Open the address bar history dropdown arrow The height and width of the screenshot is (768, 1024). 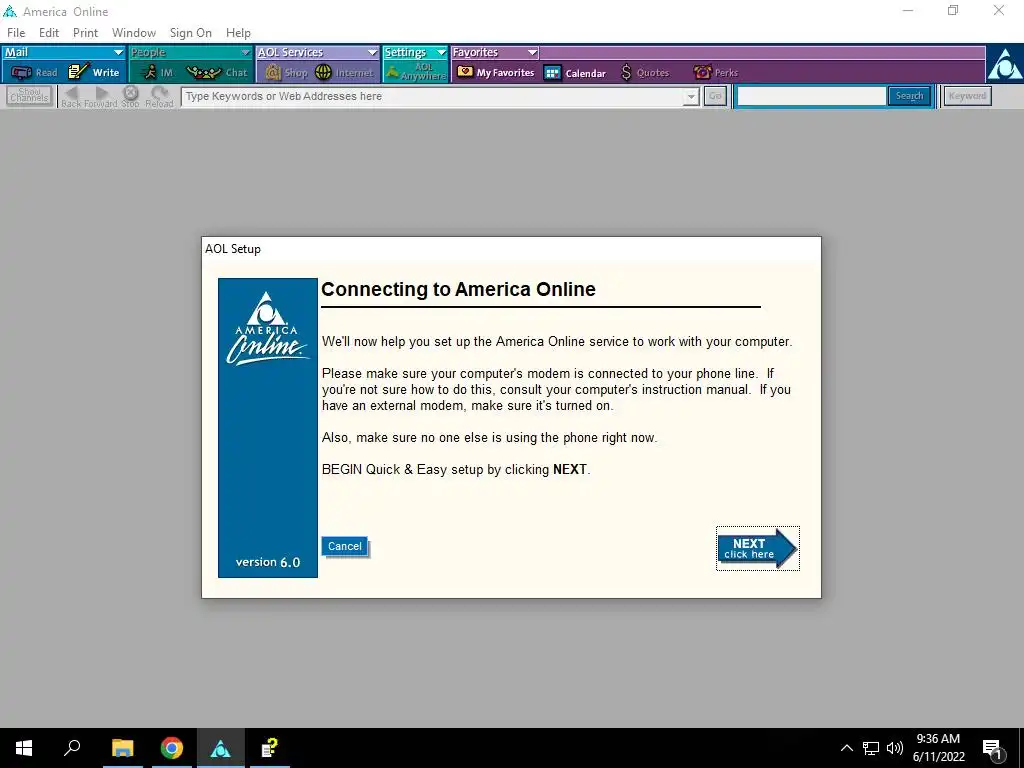coord(691,97)
